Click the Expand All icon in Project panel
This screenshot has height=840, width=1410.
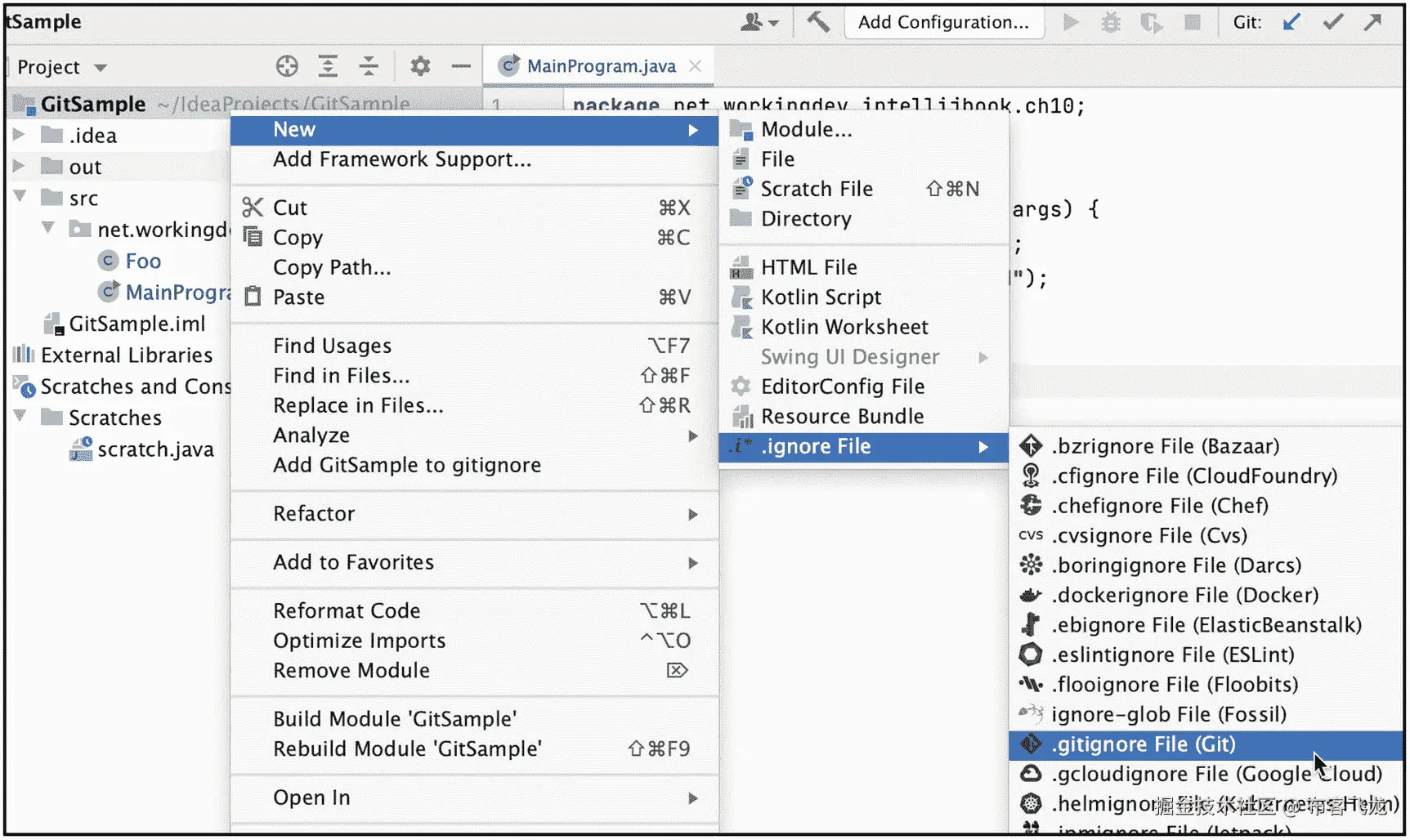328,66
